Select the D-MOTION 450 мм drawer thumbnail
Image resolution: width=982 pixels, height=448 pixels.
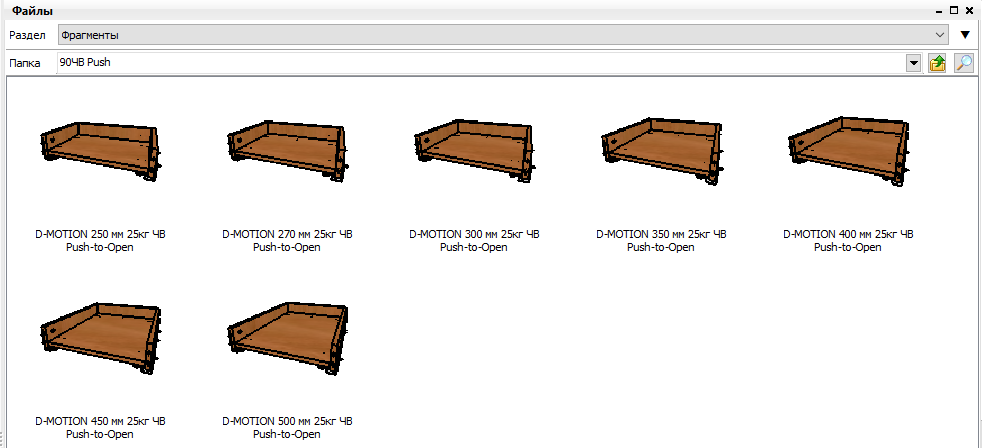point(100,338)
